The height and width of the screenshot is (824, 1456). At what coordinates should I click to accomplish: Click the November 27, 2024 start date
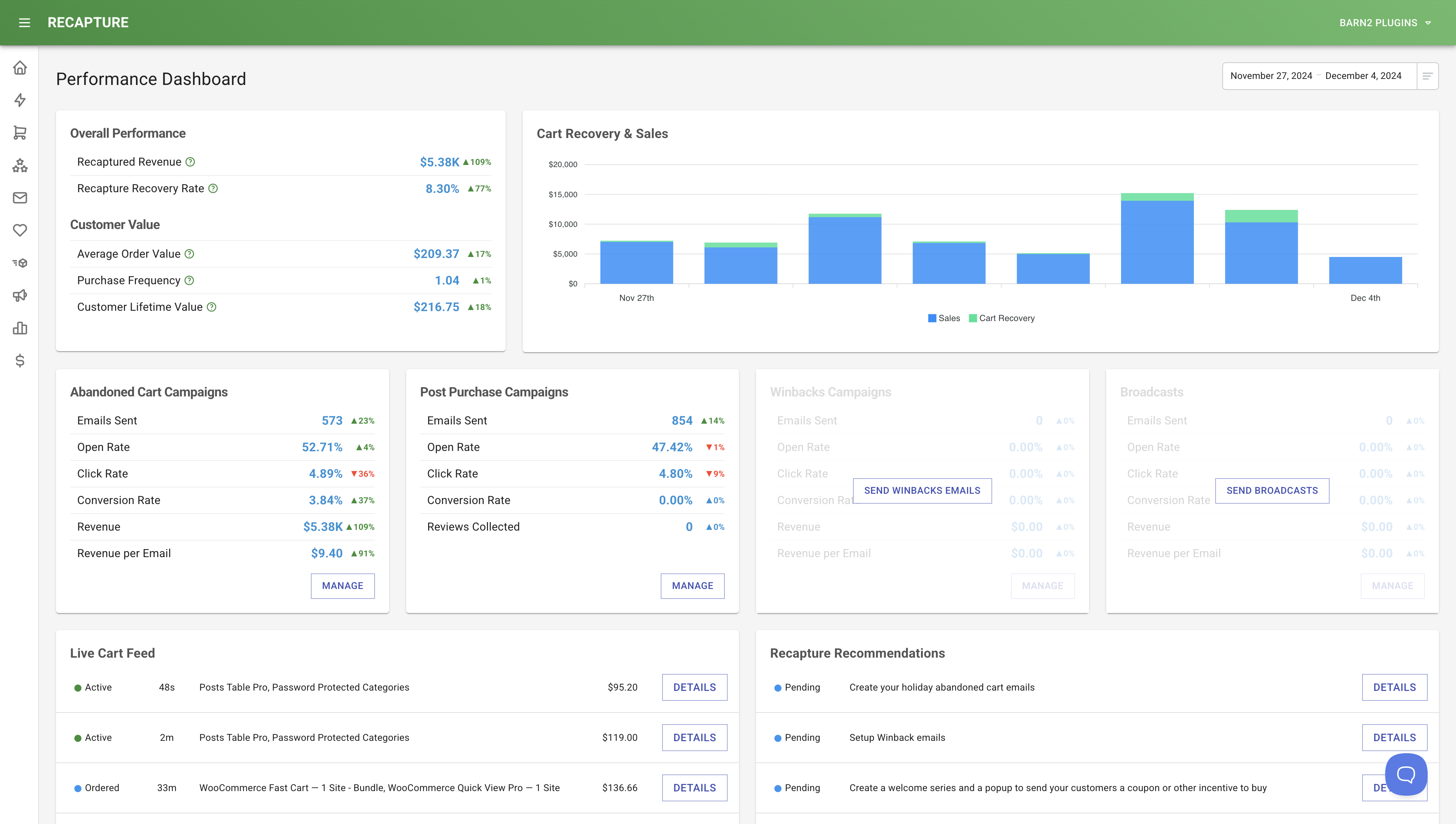coord(1271,76)
